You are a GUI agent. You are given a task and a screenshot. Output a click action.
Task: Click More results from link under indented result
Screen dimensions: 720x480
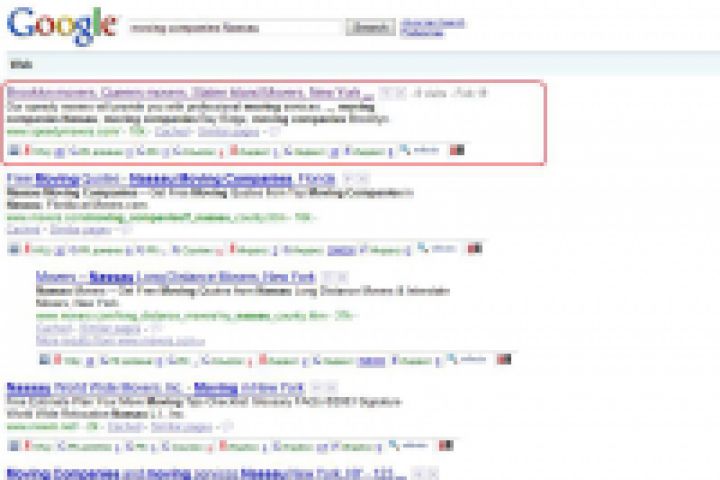(x=120, y=341)
